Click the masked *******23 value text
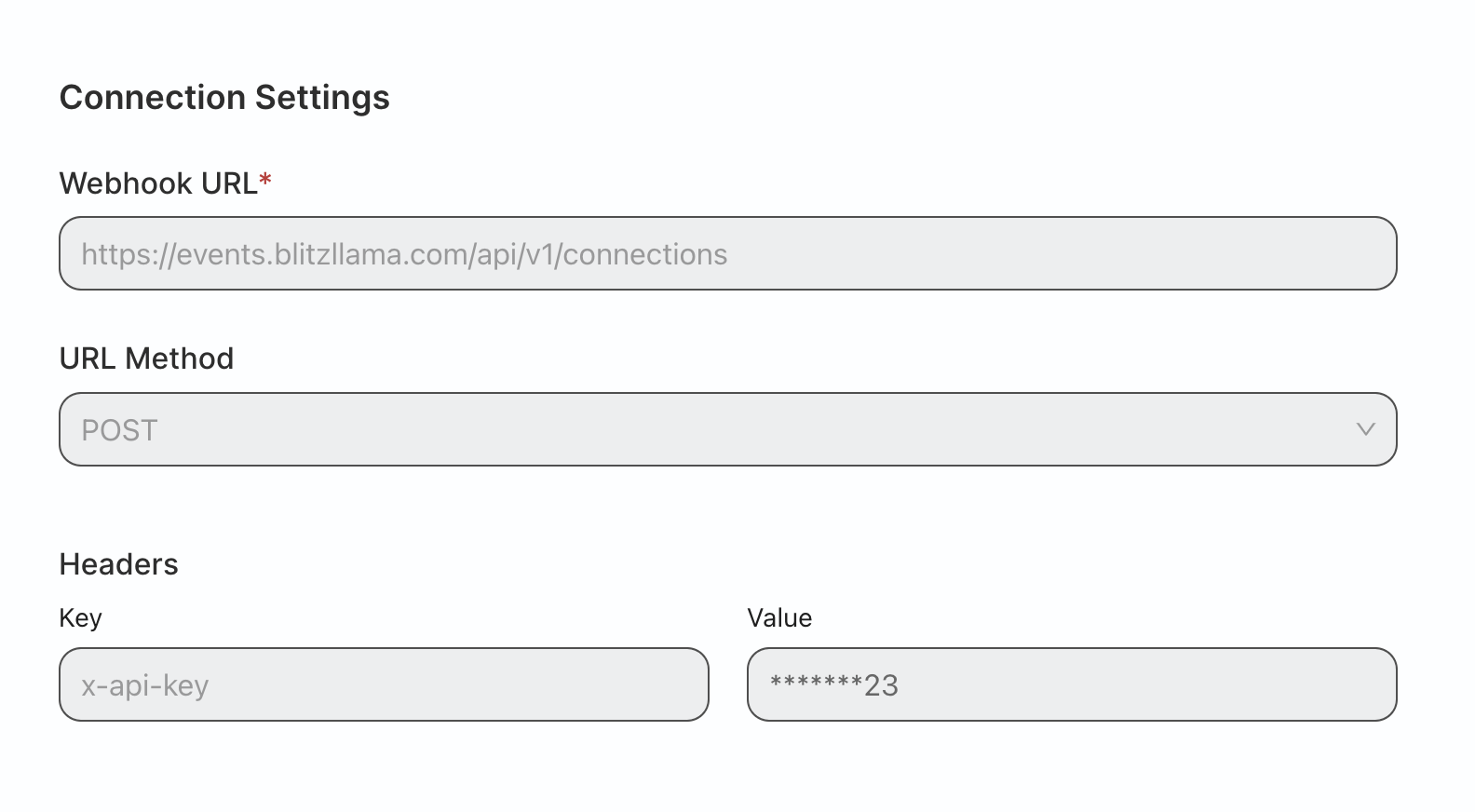This screenshot has width=1475, height=812. [833, 685]
